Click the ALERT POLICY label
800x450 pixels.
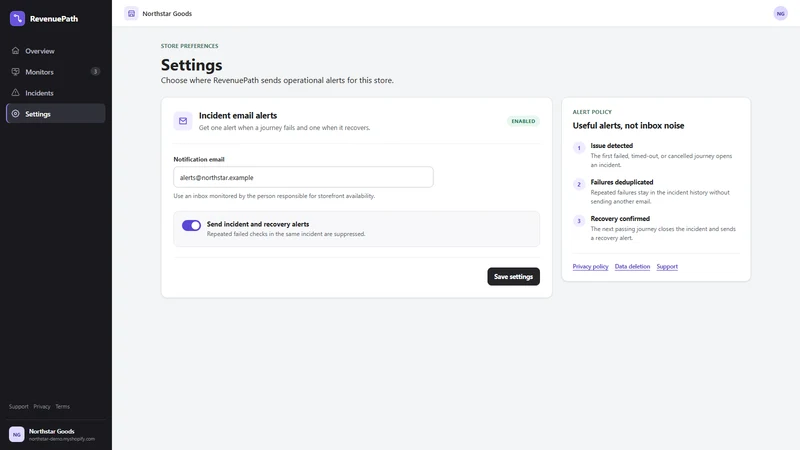coord(592,112)
